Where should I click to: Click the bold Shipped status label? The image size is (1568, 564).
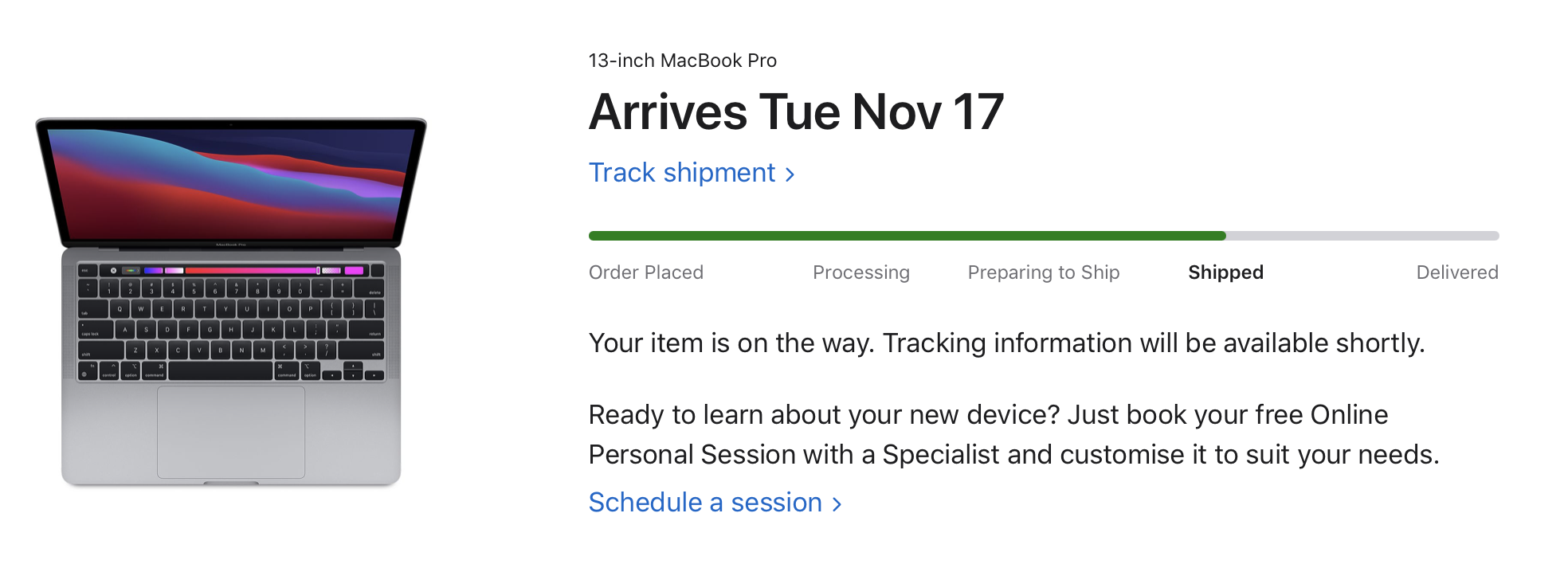pos(1225,272)
